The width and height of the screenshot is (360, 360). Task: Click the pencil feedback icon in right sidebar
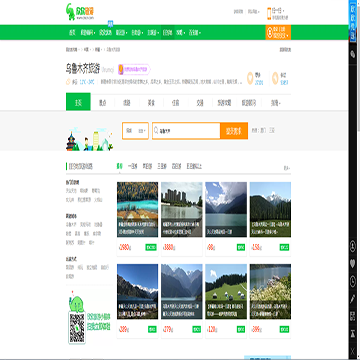(x=353, y=299)
